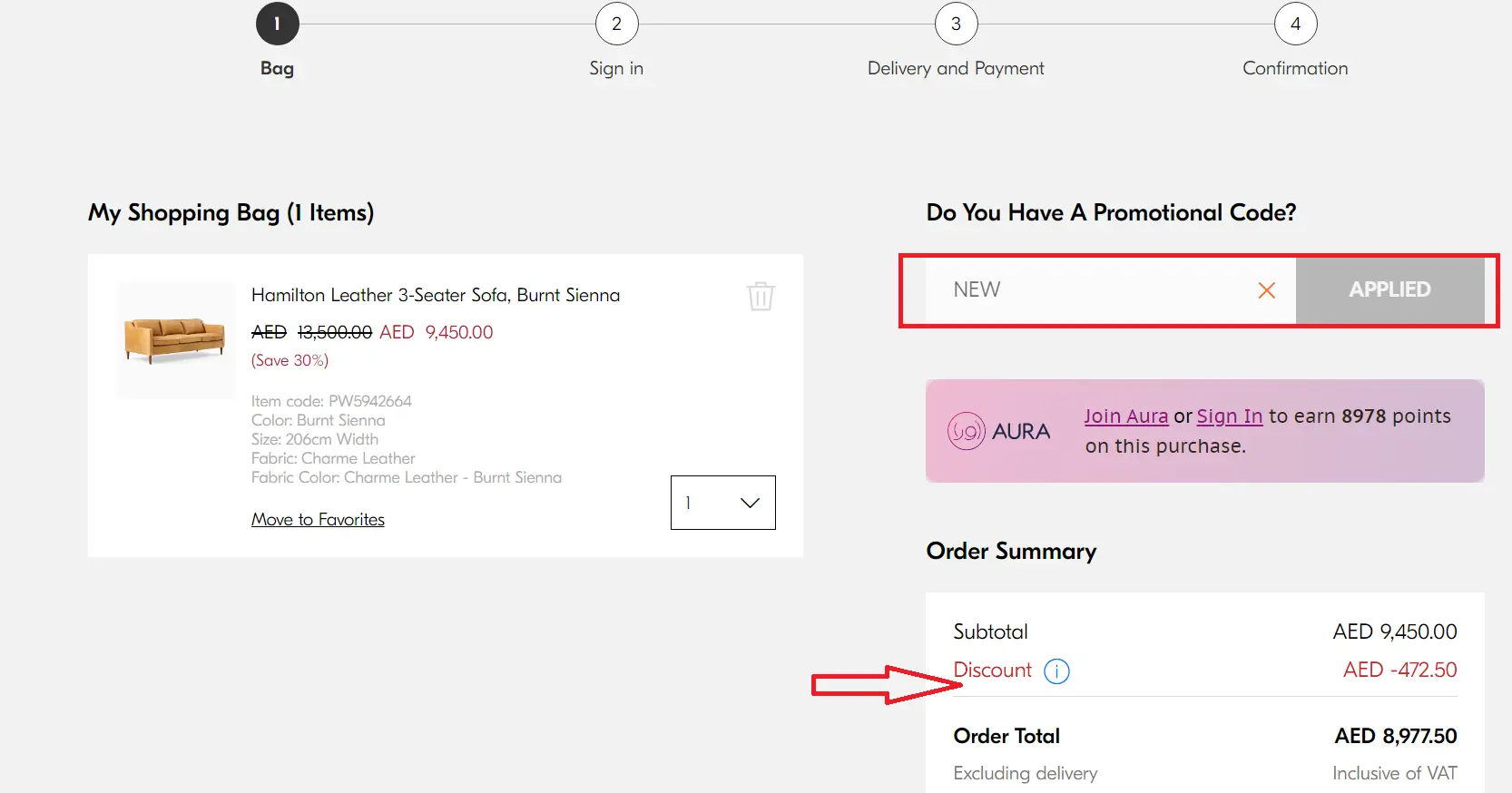
Task: Expand the quantity selector chevron
Action: [749, 503]
